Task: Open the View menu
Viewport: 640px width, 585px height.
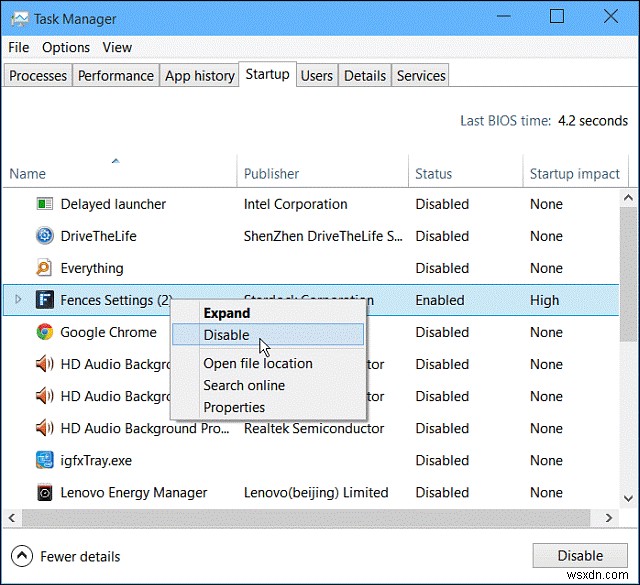Action: pyautogui.click(x=117, y=47)
